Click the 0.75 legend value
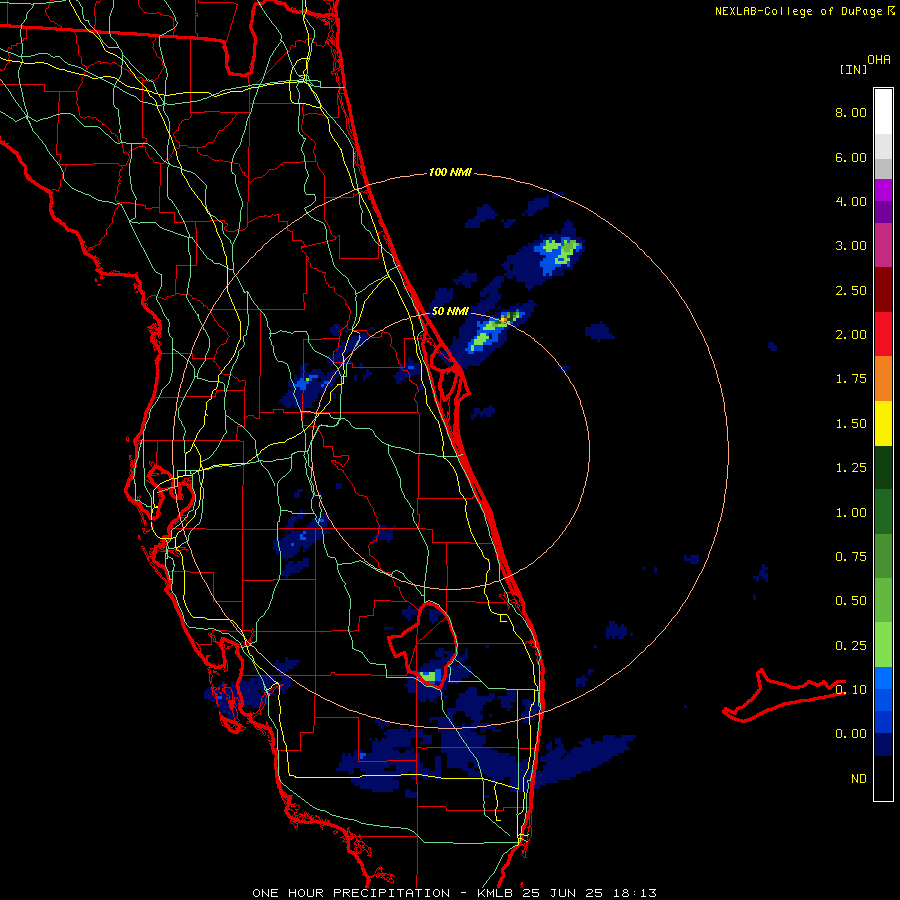 point(851,557)
